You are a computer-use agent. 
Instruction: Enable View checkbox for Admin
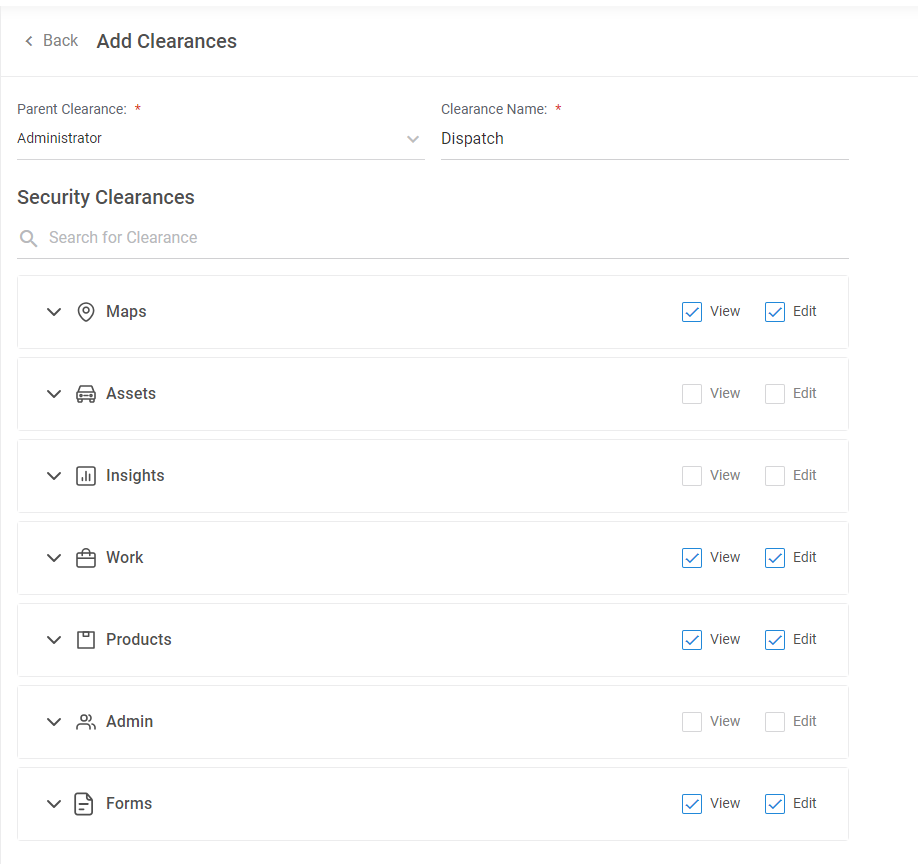click(x=692, y=722)
